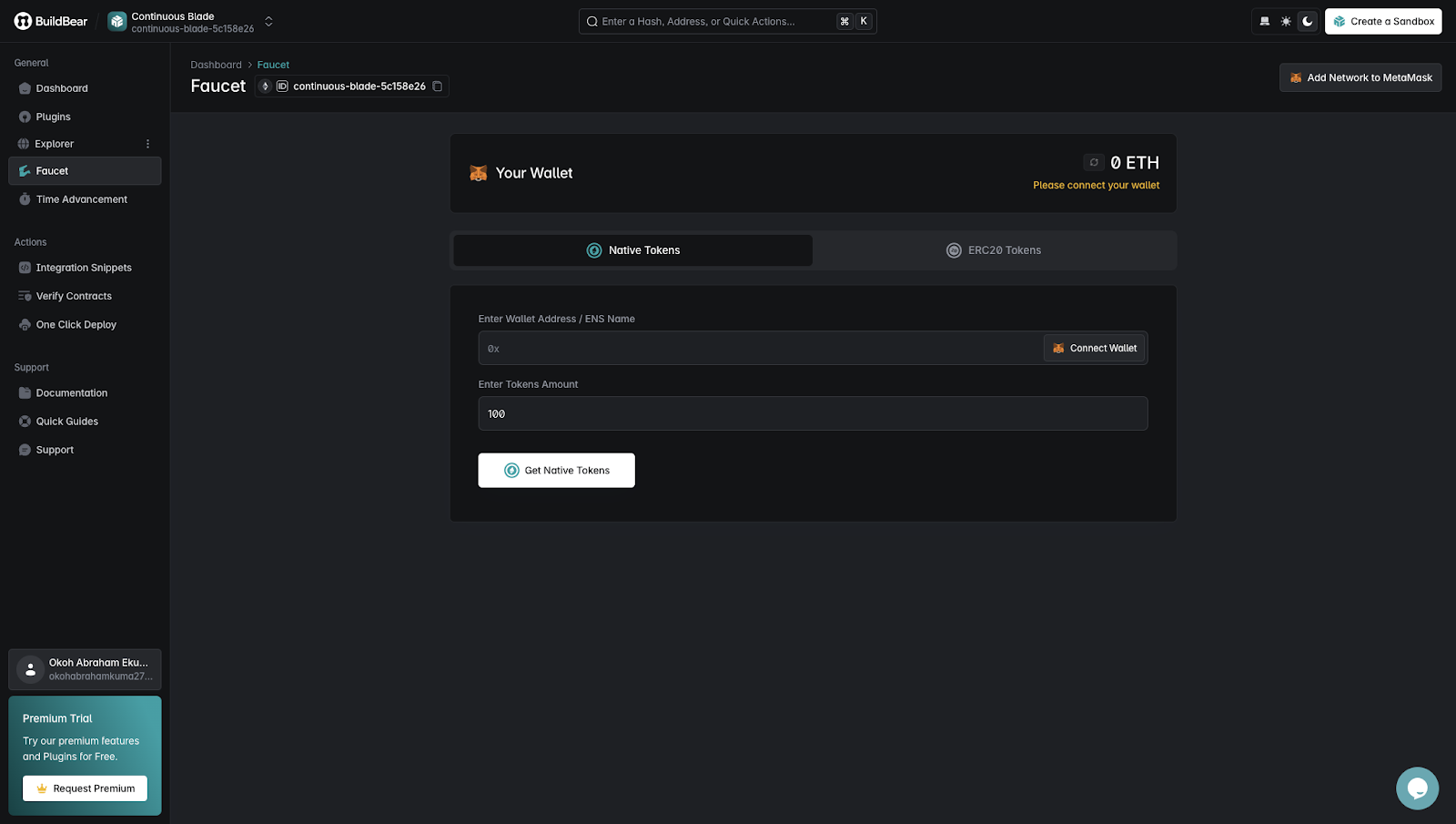
Task: Open Dashboard in the sidebar
Action: 85,88
